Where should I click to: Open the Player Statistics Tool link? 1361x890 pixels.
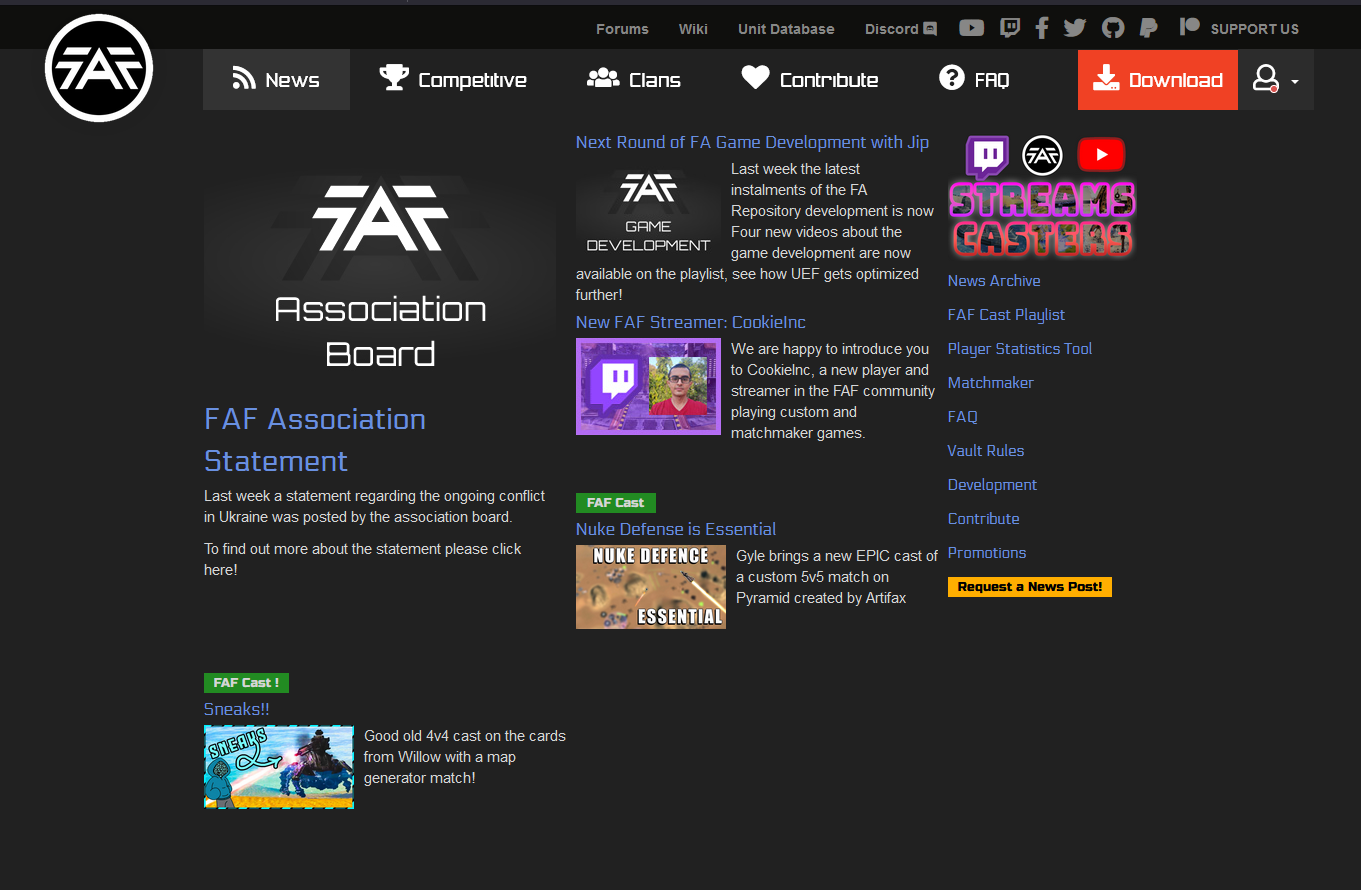[x=1020, y=349]
